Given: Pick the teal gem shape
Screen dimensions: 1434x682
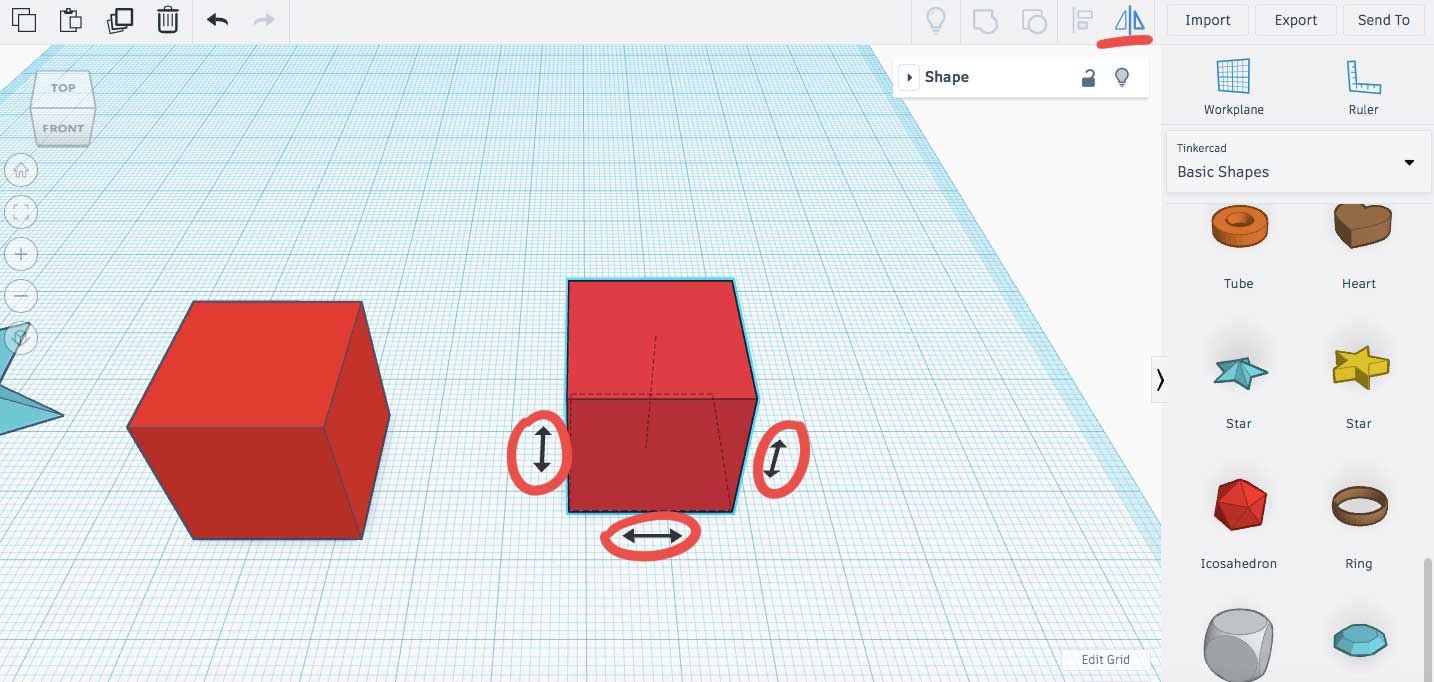Looking at the screenshot, I should 1359,640.
